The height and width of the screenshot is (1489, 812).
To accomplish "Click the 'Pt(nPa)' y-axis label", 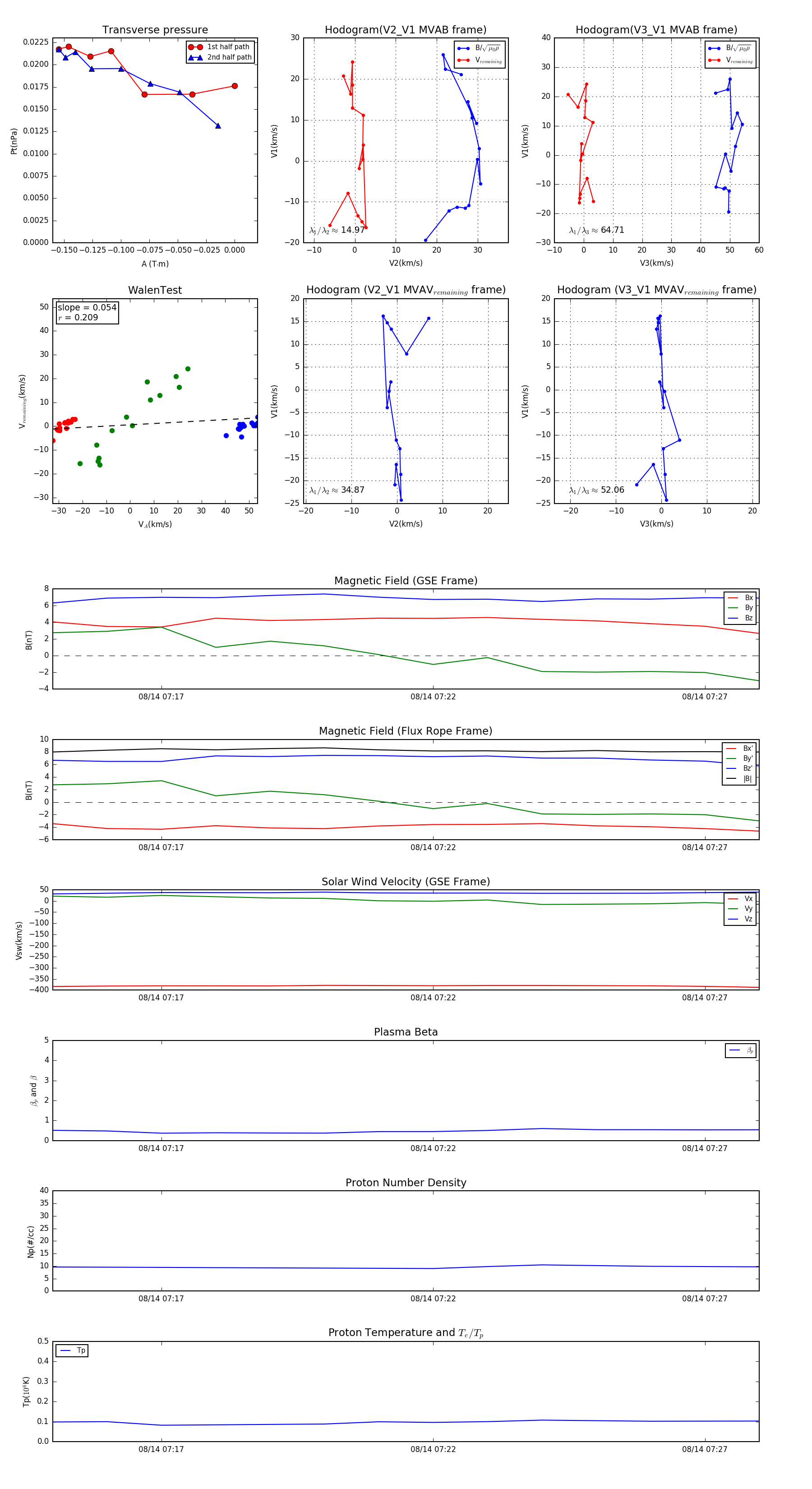I will (x=14, y=141).
